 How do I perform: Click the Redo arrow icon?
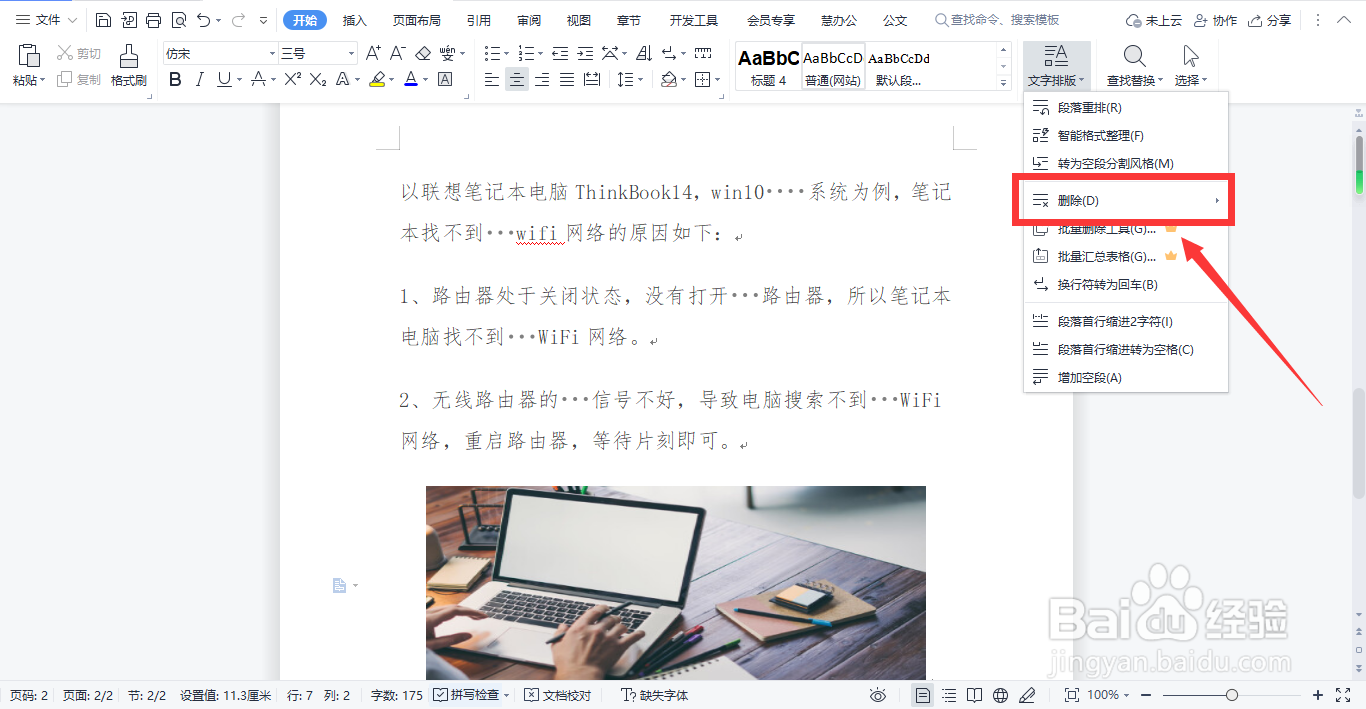pyautogui.click(x=238, y=20)
